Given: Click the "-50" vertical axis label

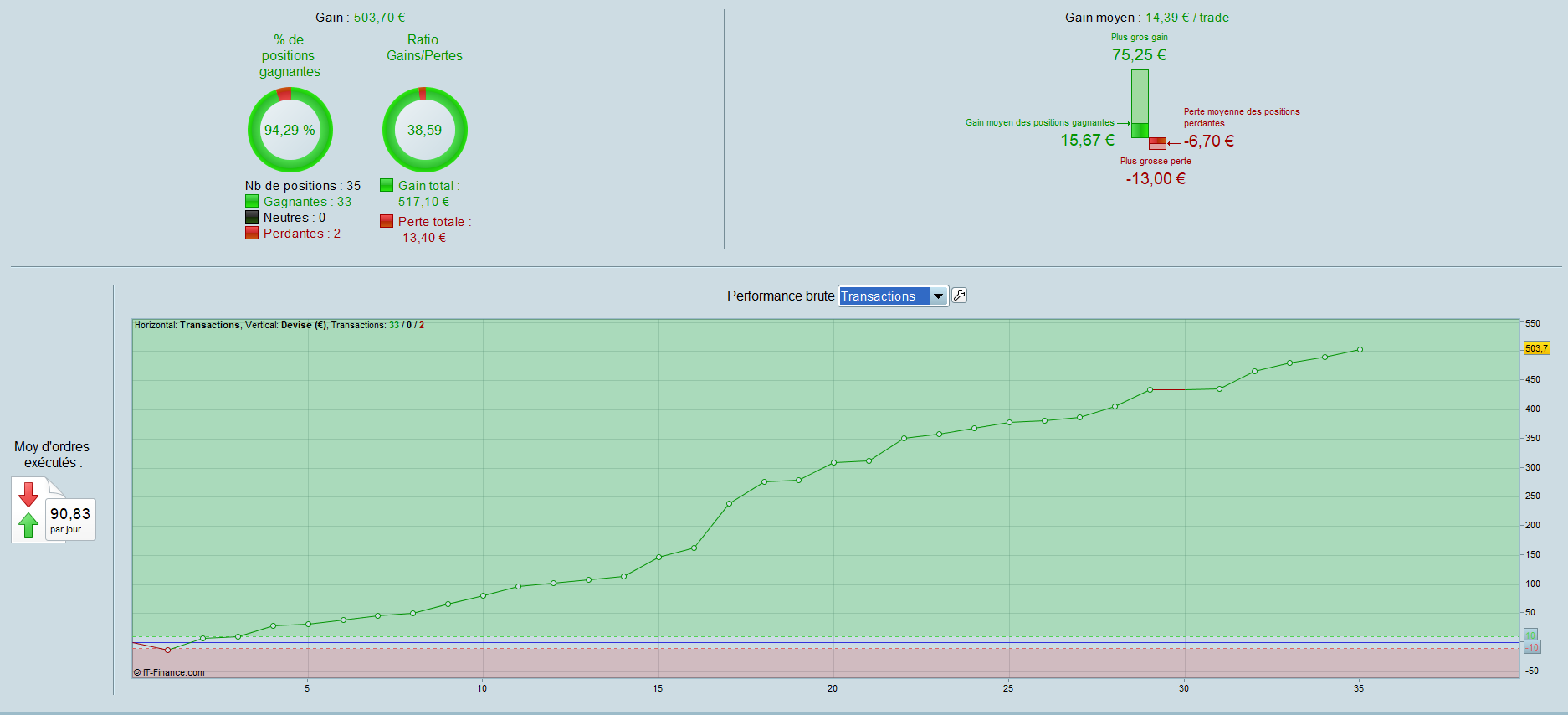Looking at the screenshot, I should click(1531, 671).
